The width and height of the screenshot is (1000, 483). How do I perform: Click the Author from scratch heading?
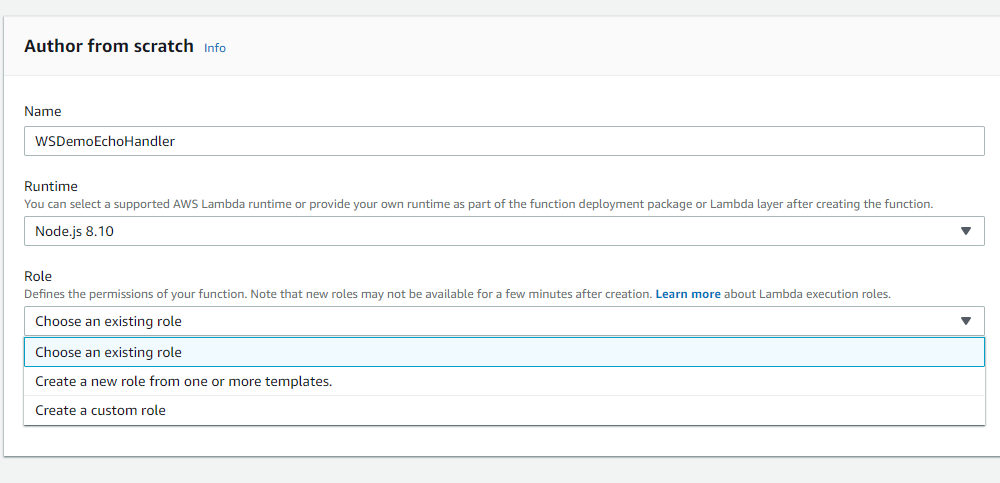(x=109, y=47)
